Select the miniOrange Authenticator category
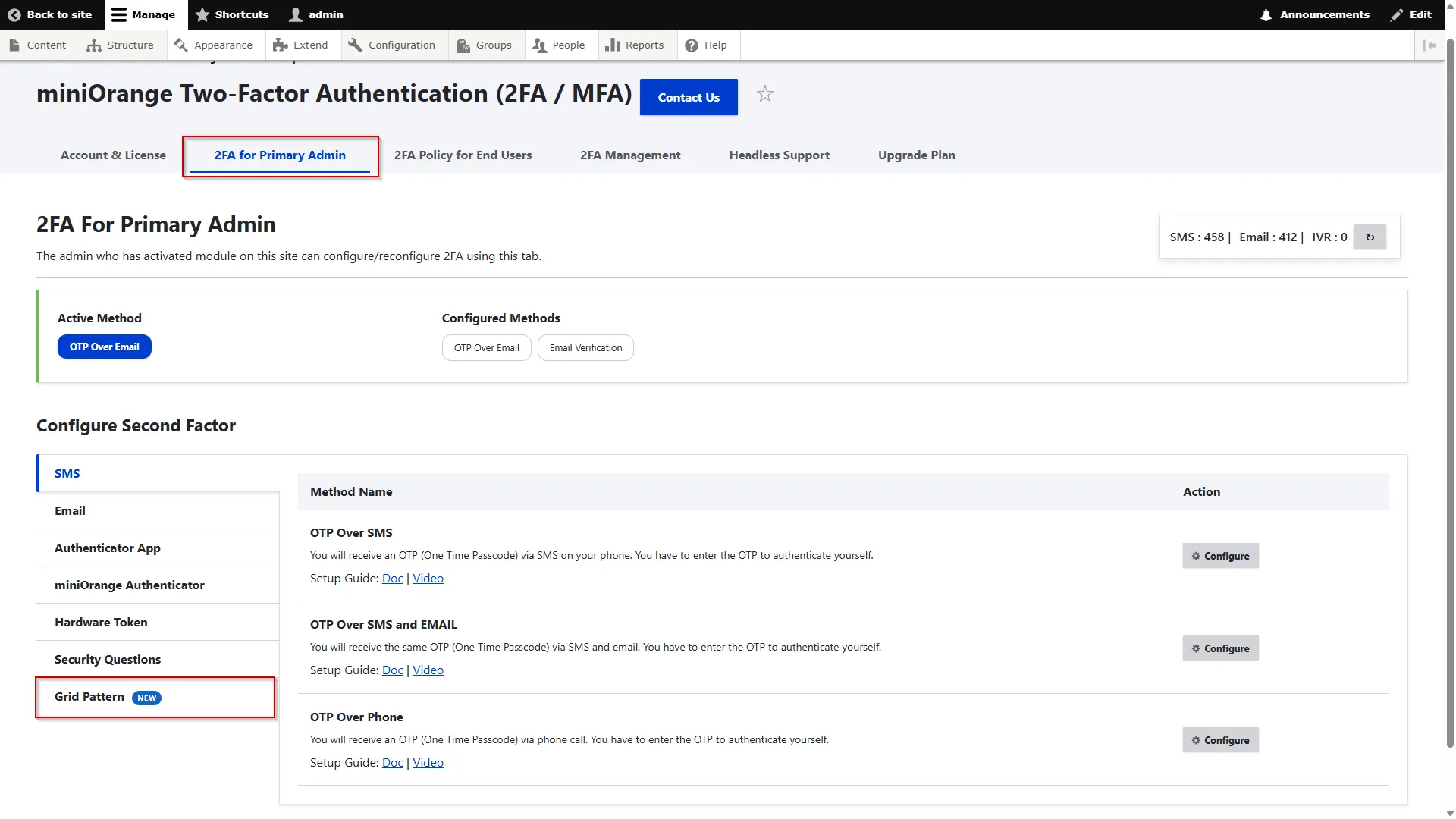1456x819 pixels. click(158, 585)
